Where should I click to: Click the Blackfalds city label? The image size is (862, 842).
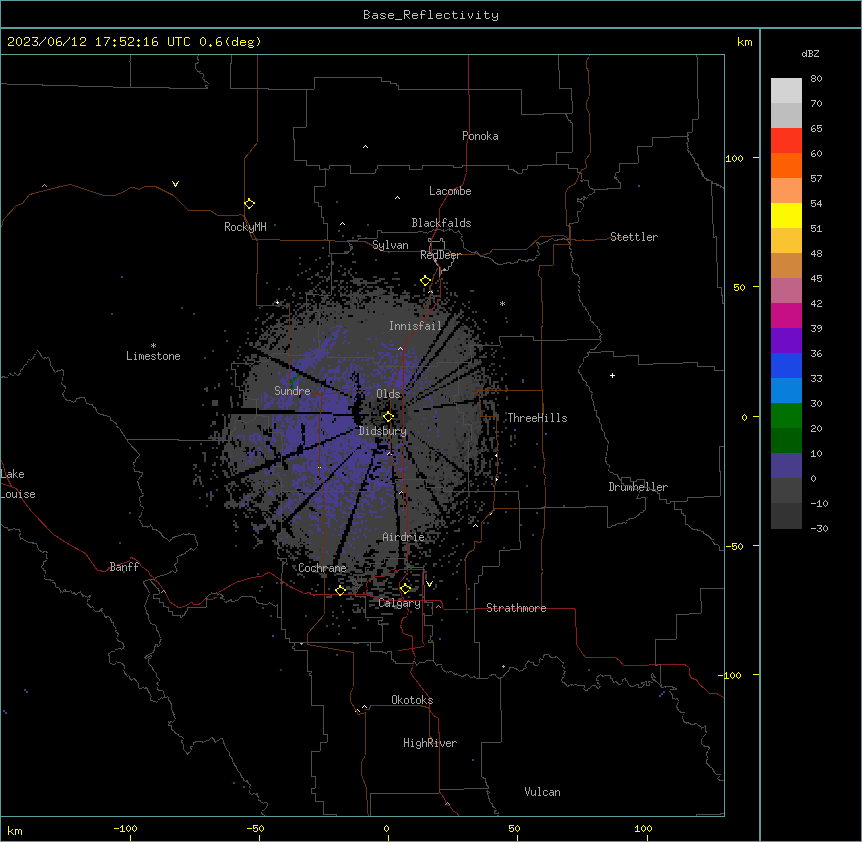coord(441,223)
